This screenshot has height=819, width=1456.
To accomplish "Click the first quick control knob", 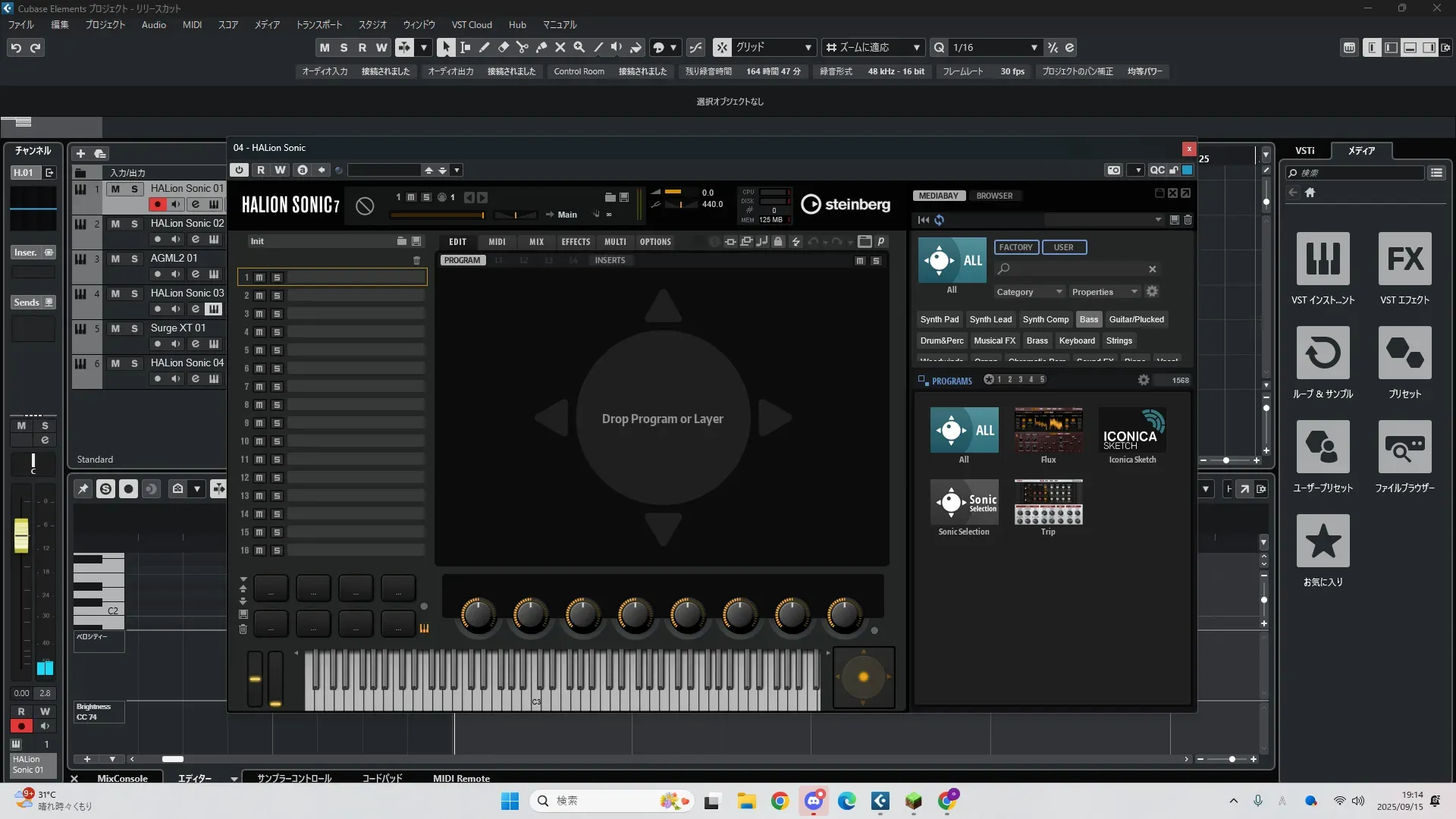I will (x=478, y=615).
